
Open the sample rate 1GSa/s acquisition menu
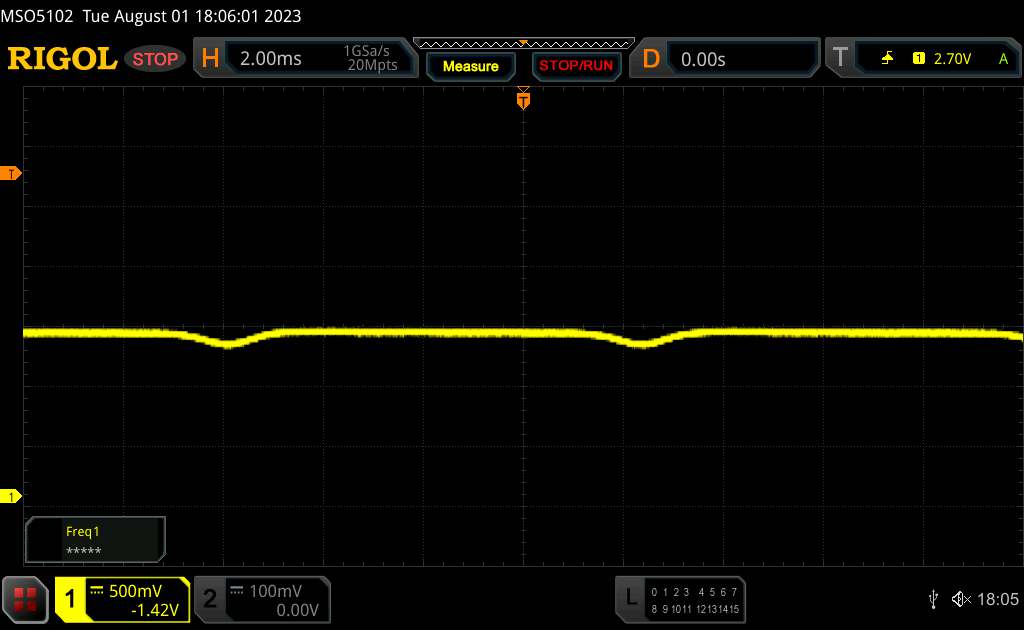pos(370,59)
